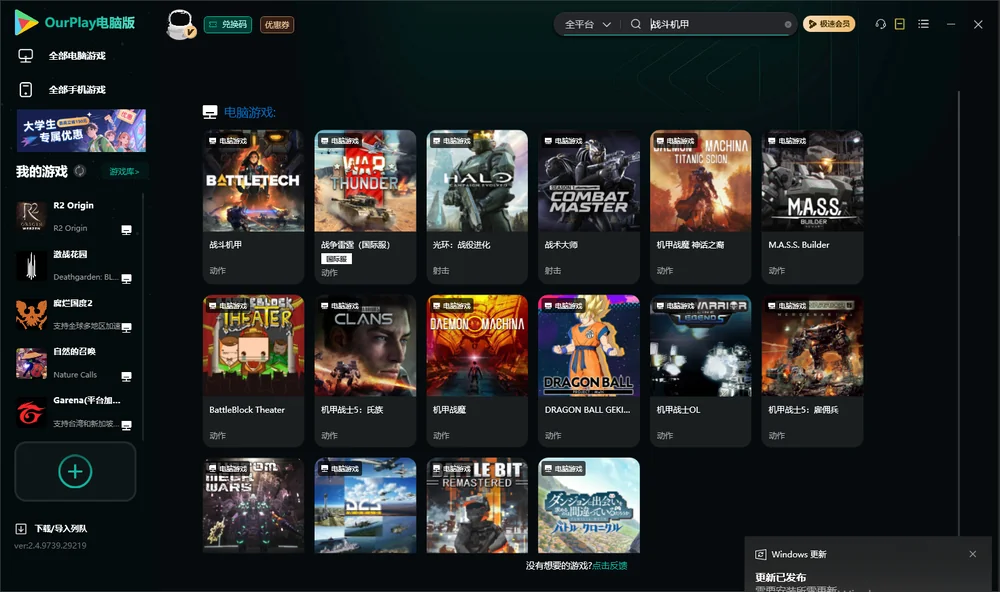The width and height of the screenshot is (1000, 592).
Task: Click the 极速会员 membership button
Action: click(x=829, y=24)
